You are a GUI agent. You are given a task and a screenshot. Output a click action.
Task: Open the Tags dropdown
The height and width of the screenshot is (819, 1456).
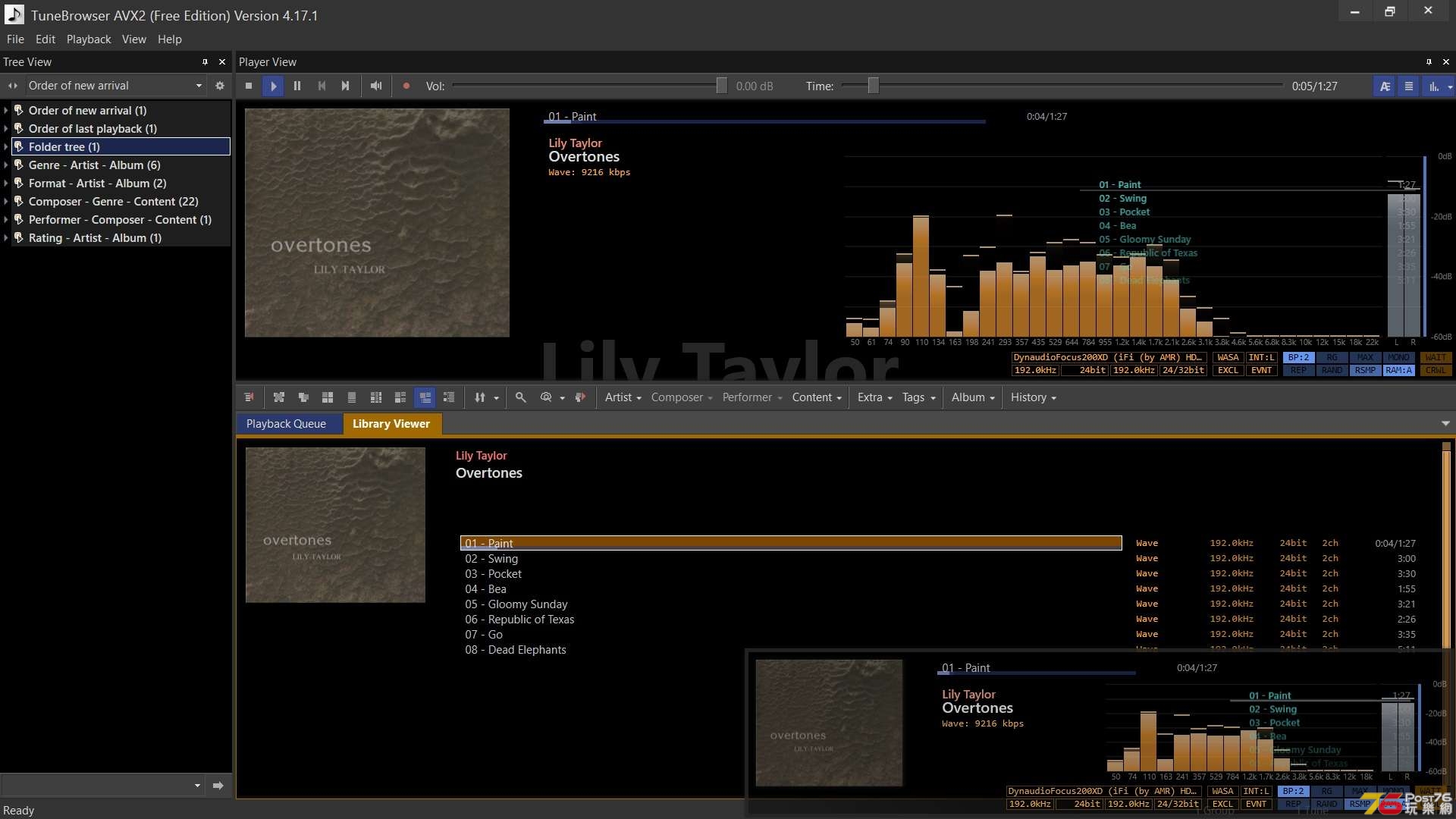[918, 397]
